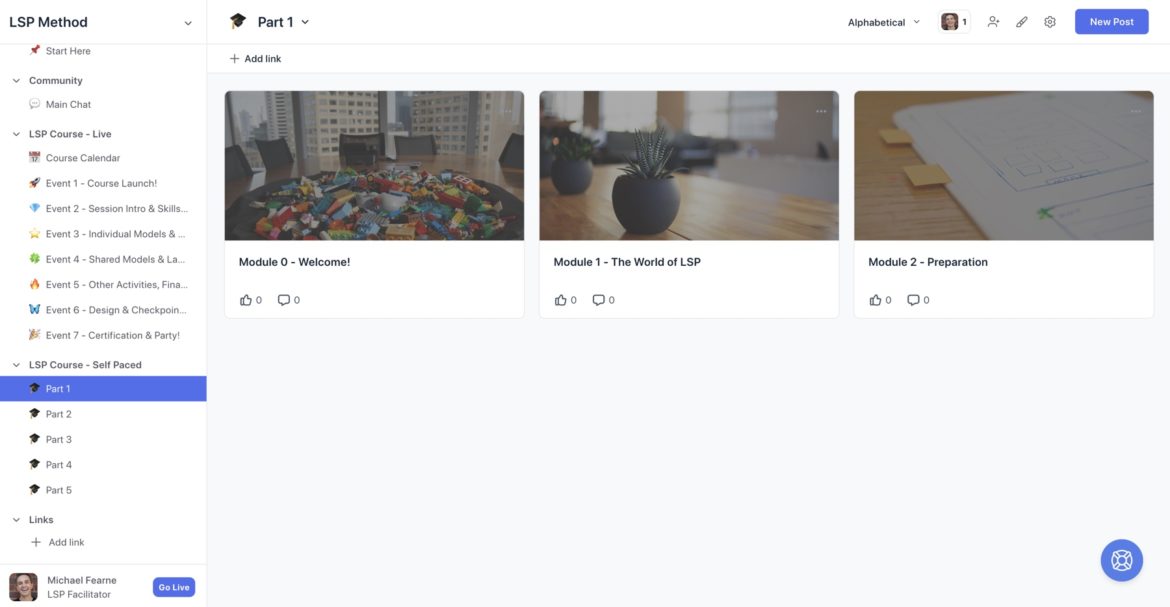Collapse the LSP Course - Self Paced section
This screenshot has height=607, width=1170.
click(x=16, y=365)
